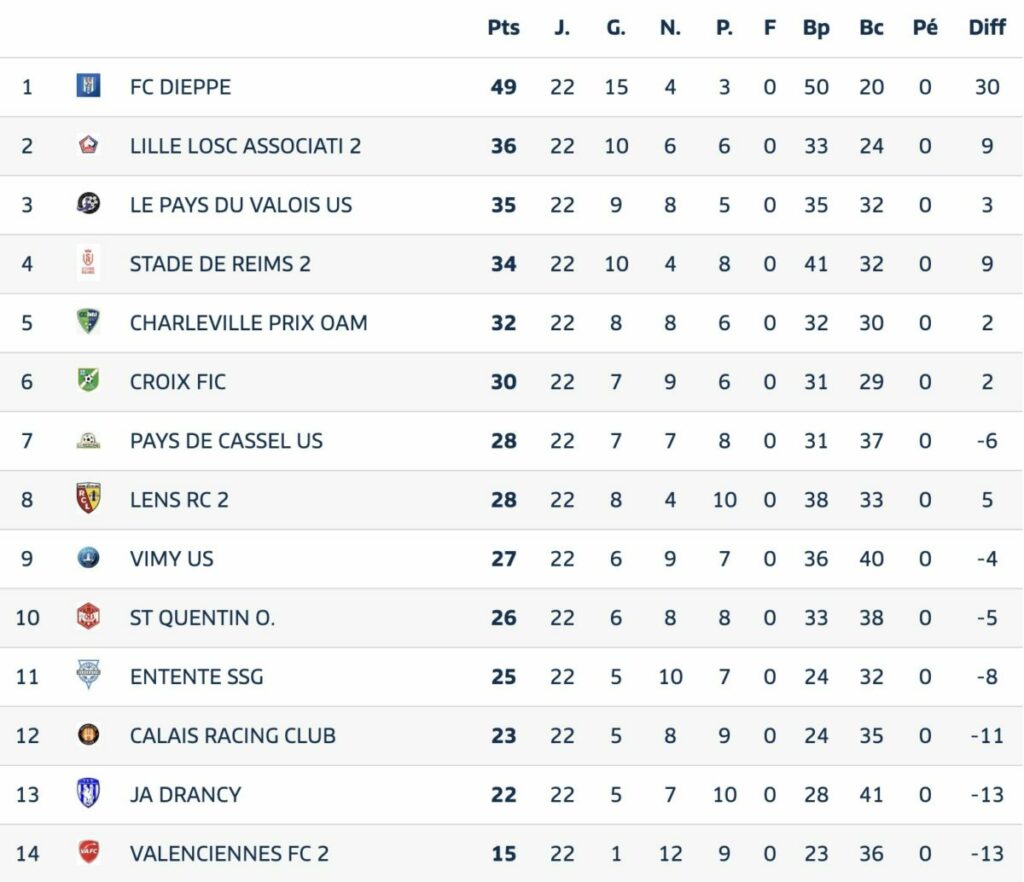Viewport: 1024px width, 882px height.
Task: Open CHARLEVILLE PRIX OAM team page
Action: pos(249,323)
